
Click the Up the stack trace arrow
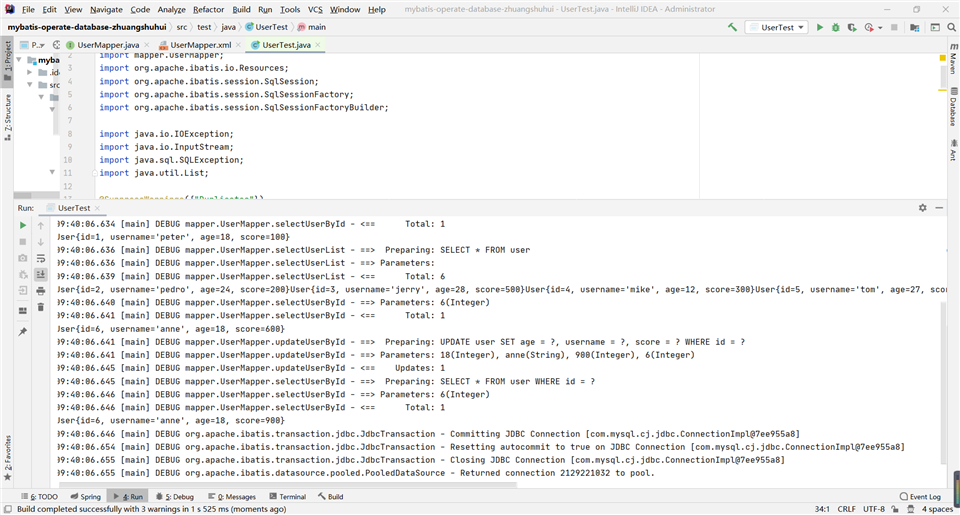40,225
